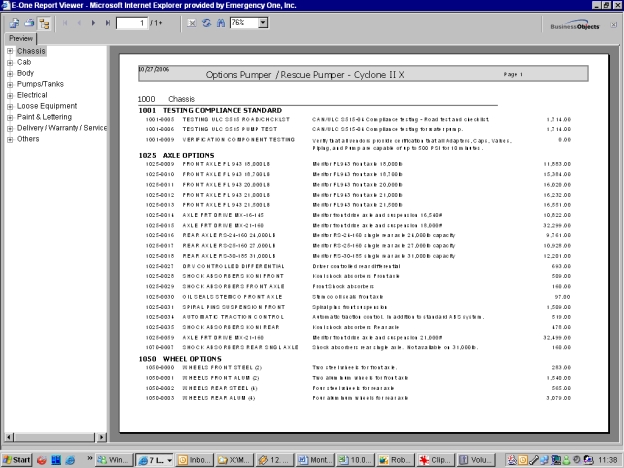
Task: Switch to 'Win...' taskbar button
Action: (114, 460)
